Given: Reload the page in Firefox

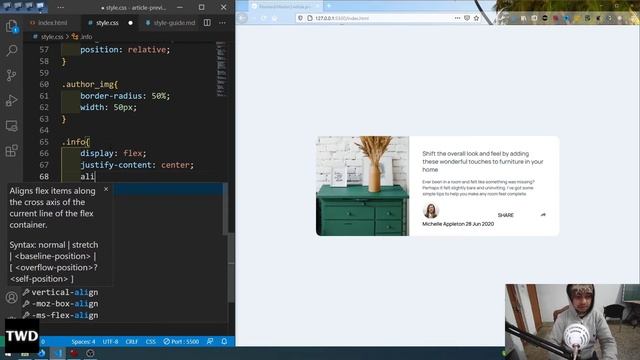Looking at the screenshot, I should point(264,18).
